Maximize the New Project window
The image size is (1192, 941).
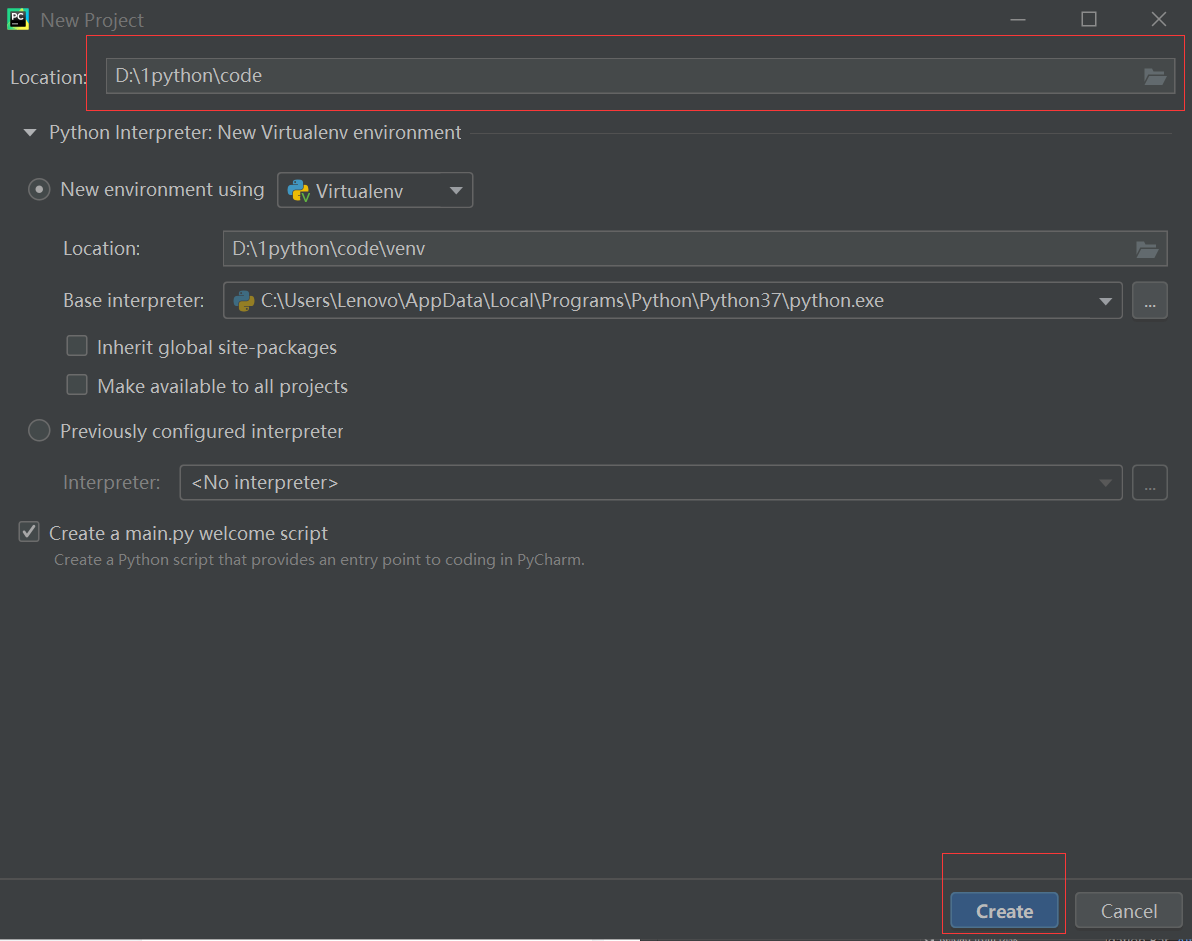[1089, 19]
